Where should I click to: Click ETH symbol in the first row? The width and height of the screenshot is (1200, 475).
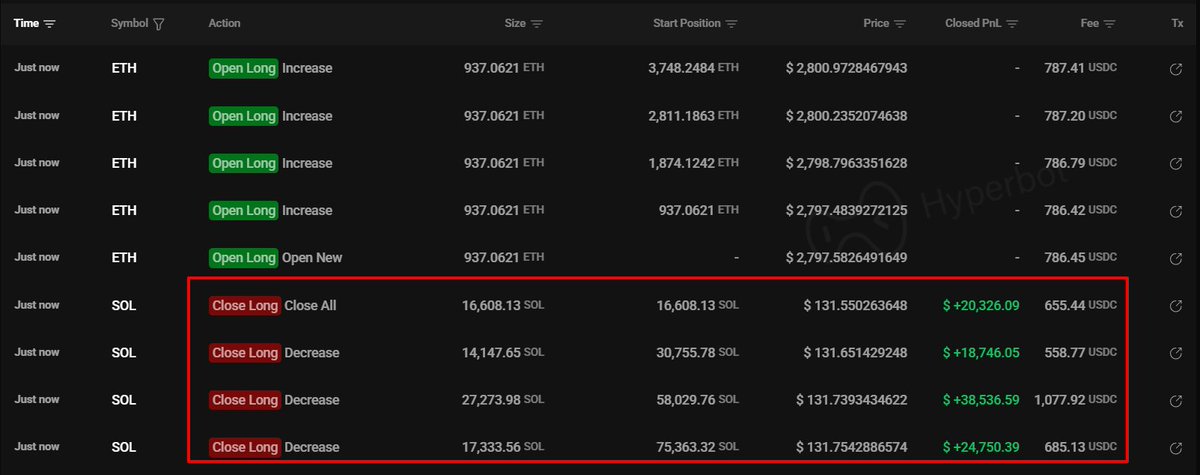(122, 69)
